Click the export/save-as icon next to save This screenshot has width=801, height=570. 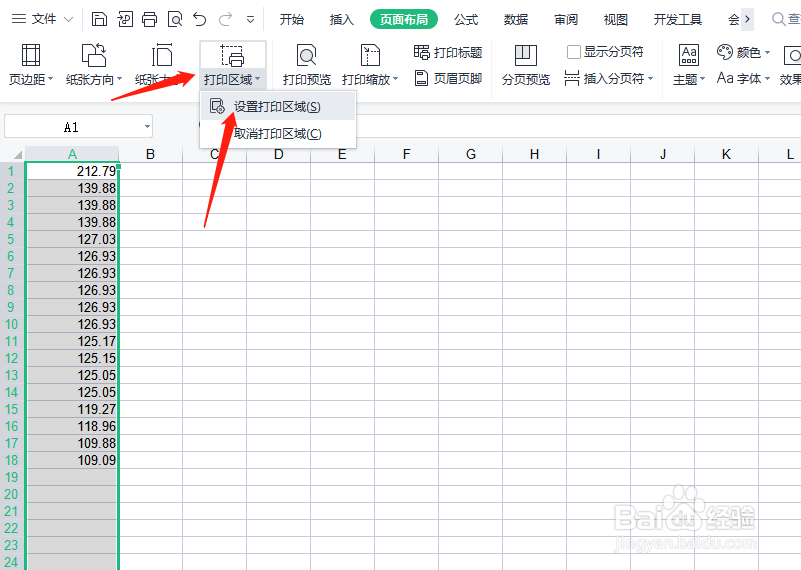tap(125, 19)
